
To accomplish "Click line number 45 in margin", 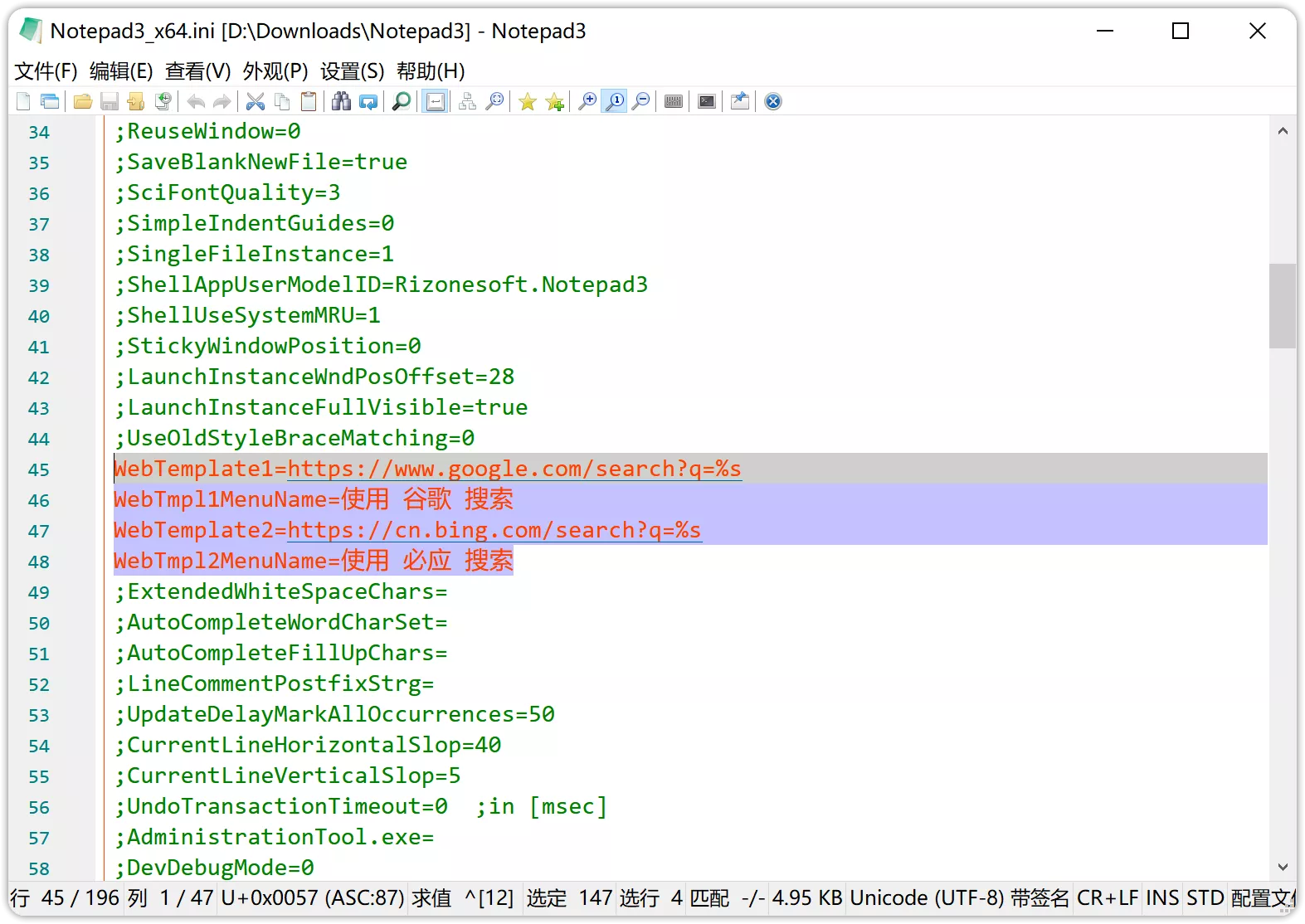I will (39, 469).
